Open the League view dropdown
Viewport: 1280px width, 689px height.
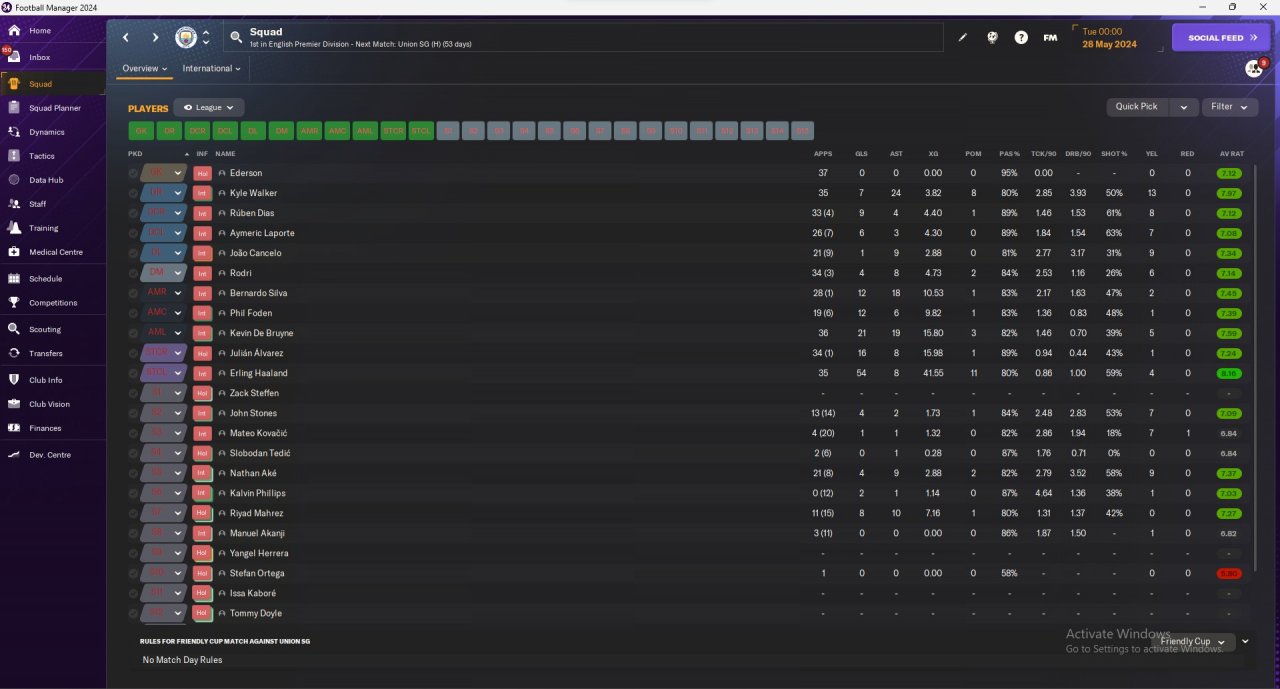(x=209, y=107)
